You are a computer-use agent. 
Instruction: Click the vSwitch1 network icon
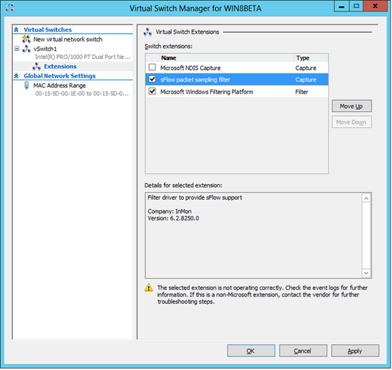point(26,49)
